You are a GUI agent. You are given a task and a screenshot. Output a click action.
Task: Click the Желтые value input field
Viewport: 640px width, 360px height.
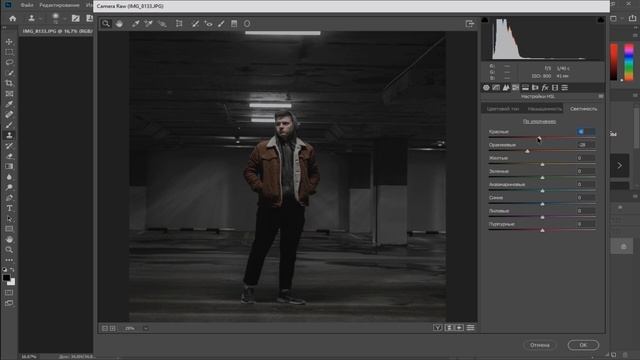[586, 158]
